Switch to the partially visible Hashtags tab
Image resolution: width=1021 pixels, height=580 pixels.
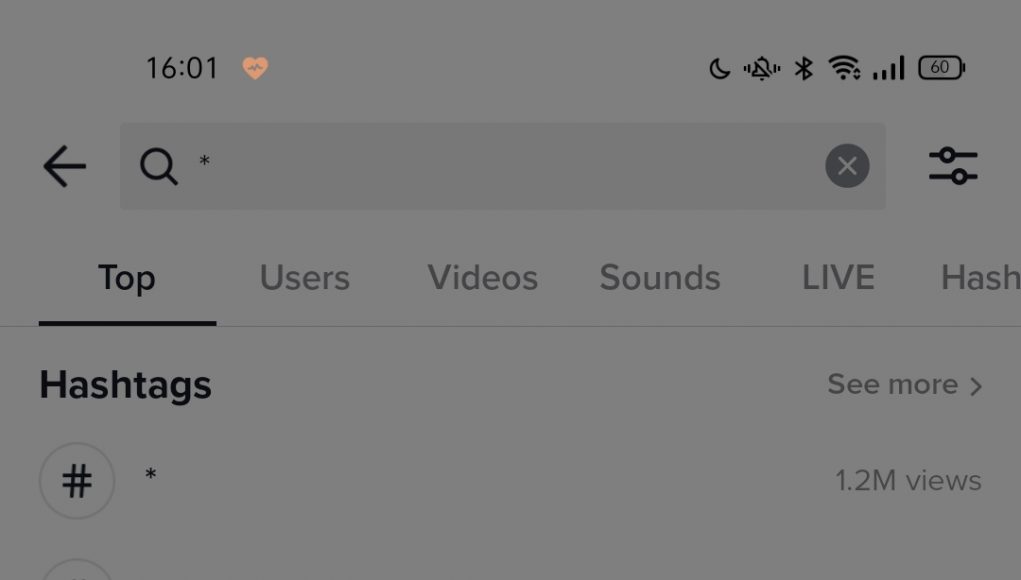981,278
